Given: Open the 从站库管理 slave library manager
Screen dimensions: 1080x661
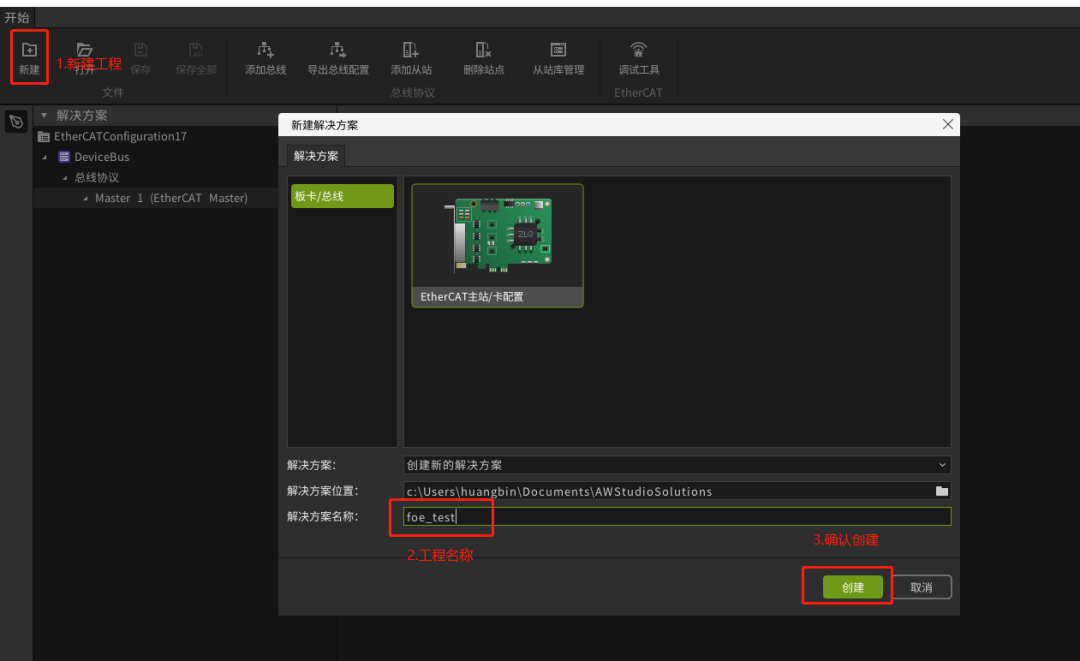Looking at the screenshot, I should pyautogui.click(x=558, y=51).
